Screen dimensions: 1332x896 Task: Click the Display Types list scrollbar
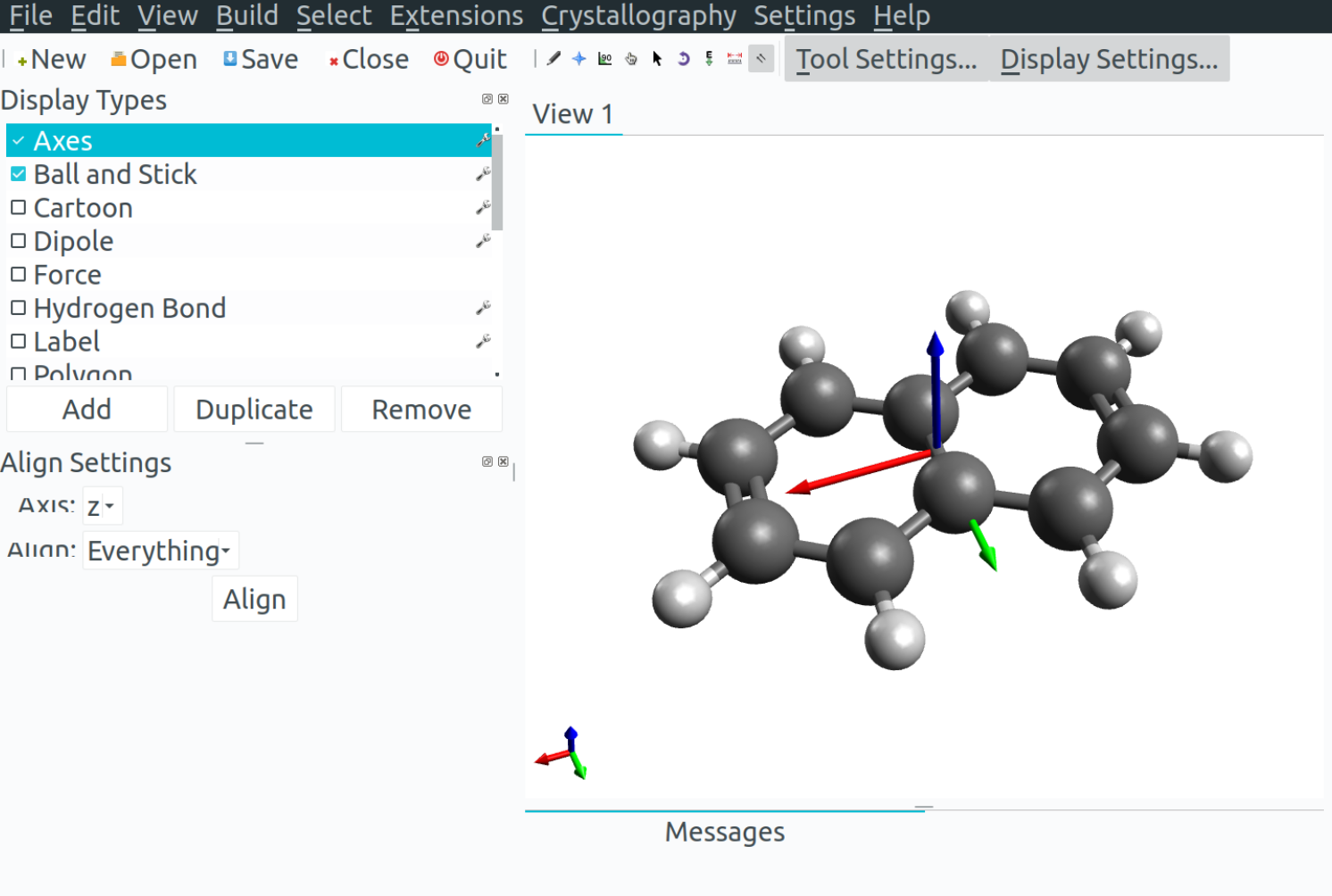pyautogui.click(x=497, y=183)
